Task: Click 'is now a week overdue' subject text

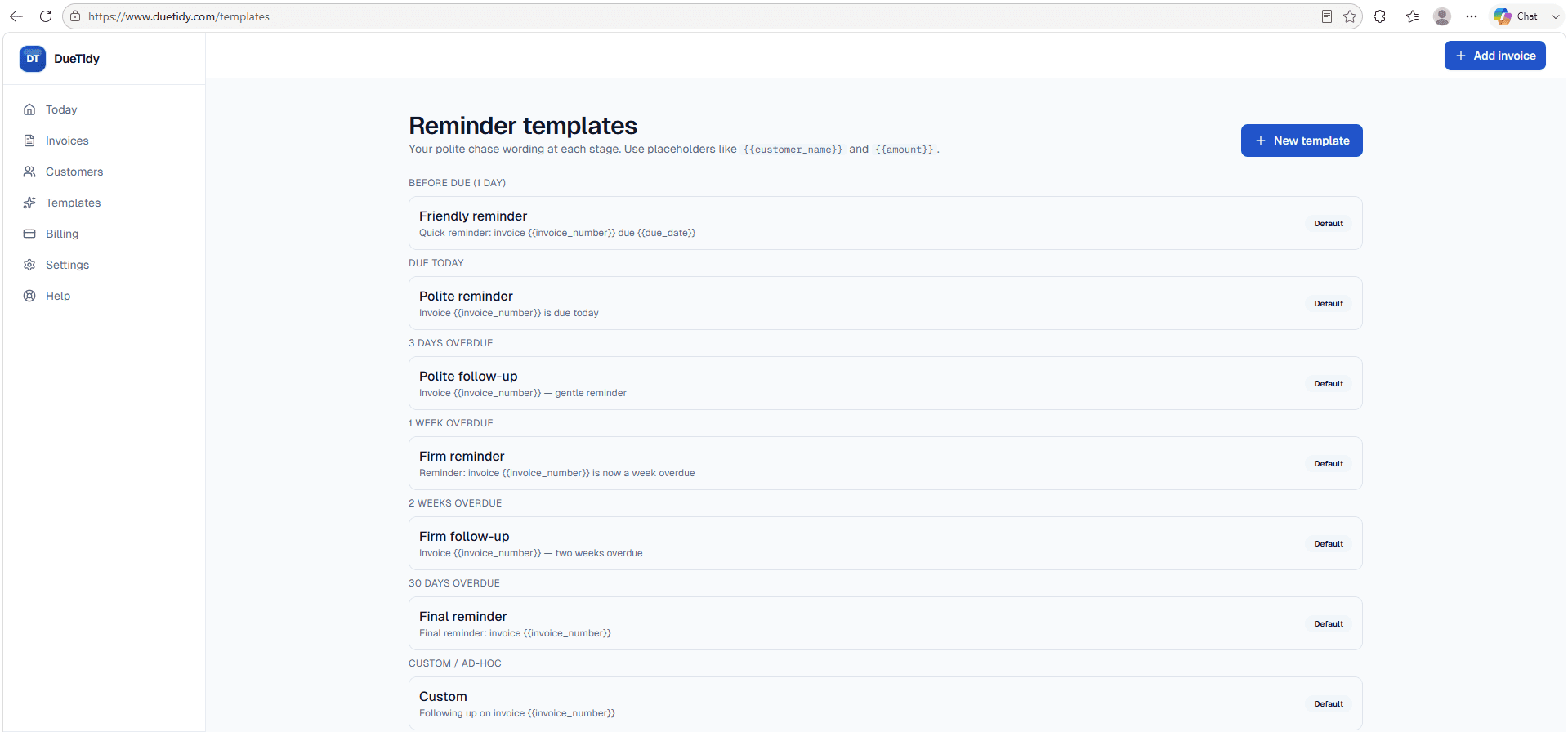Action: [x=644, y=473]
